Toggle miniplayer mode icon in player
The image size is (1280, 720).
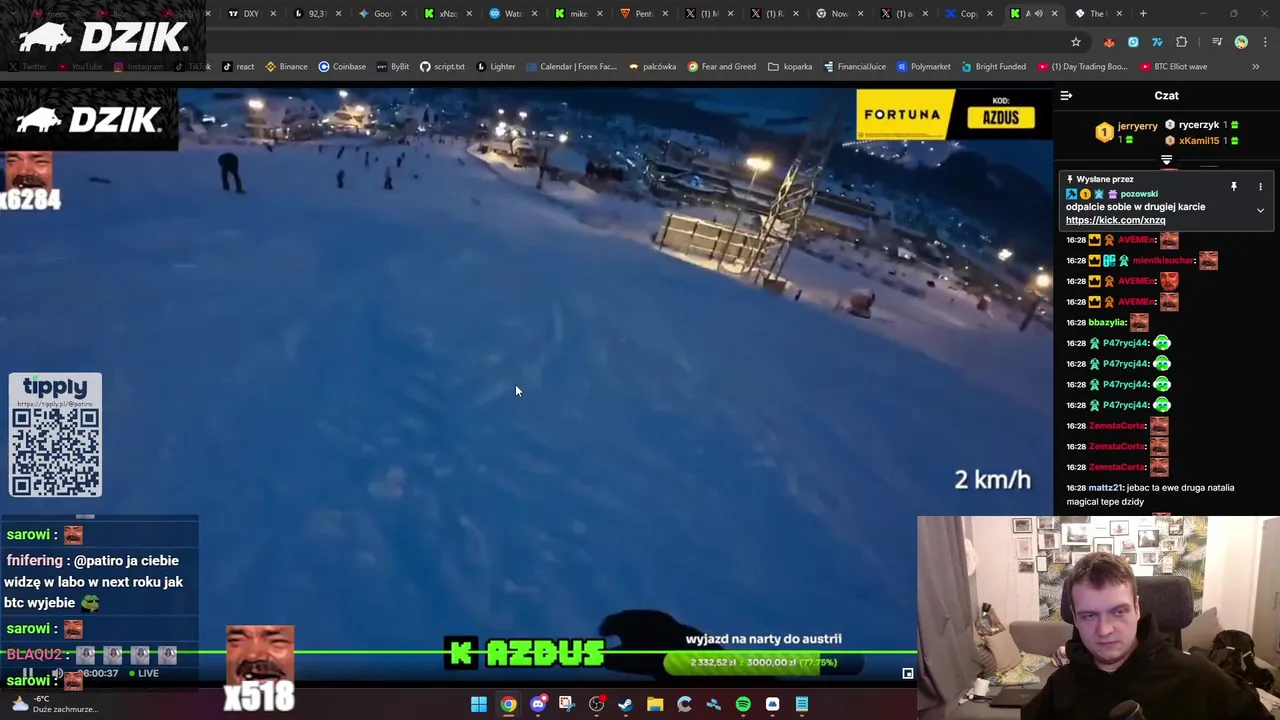908,674
